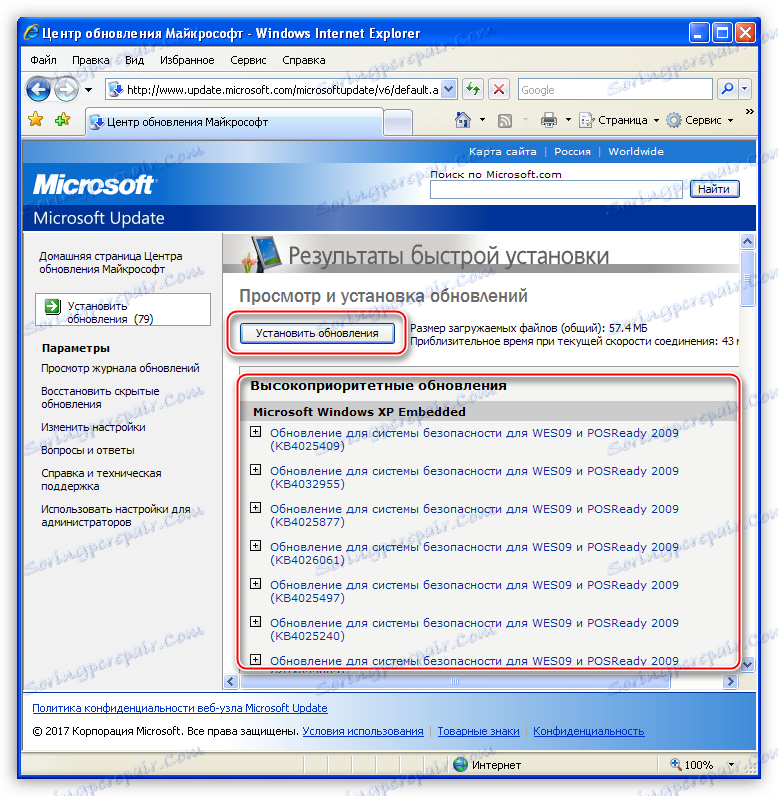Open the Worldwide link

pos(636,151)
